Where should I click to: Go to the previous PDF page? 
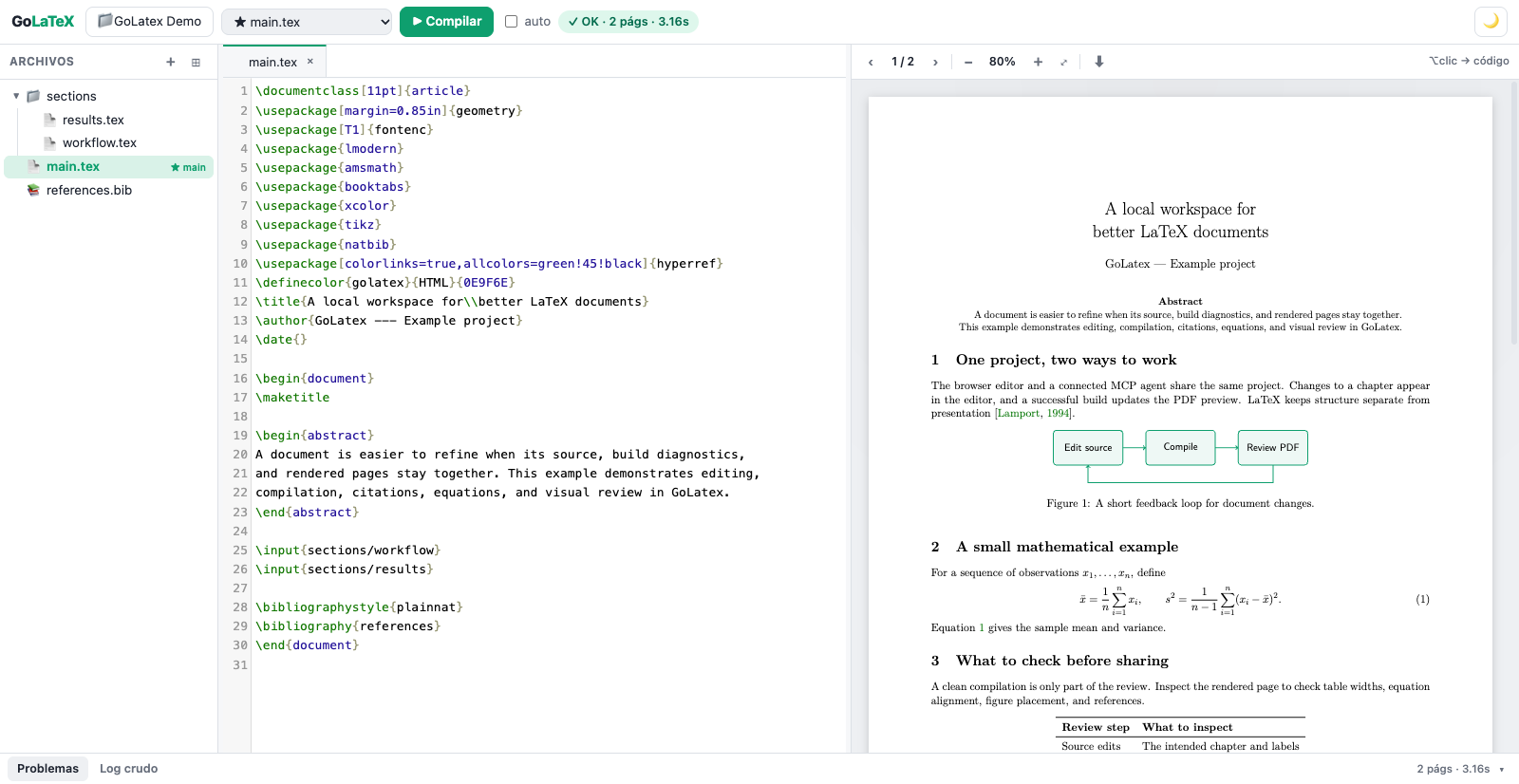pos(871,62)
